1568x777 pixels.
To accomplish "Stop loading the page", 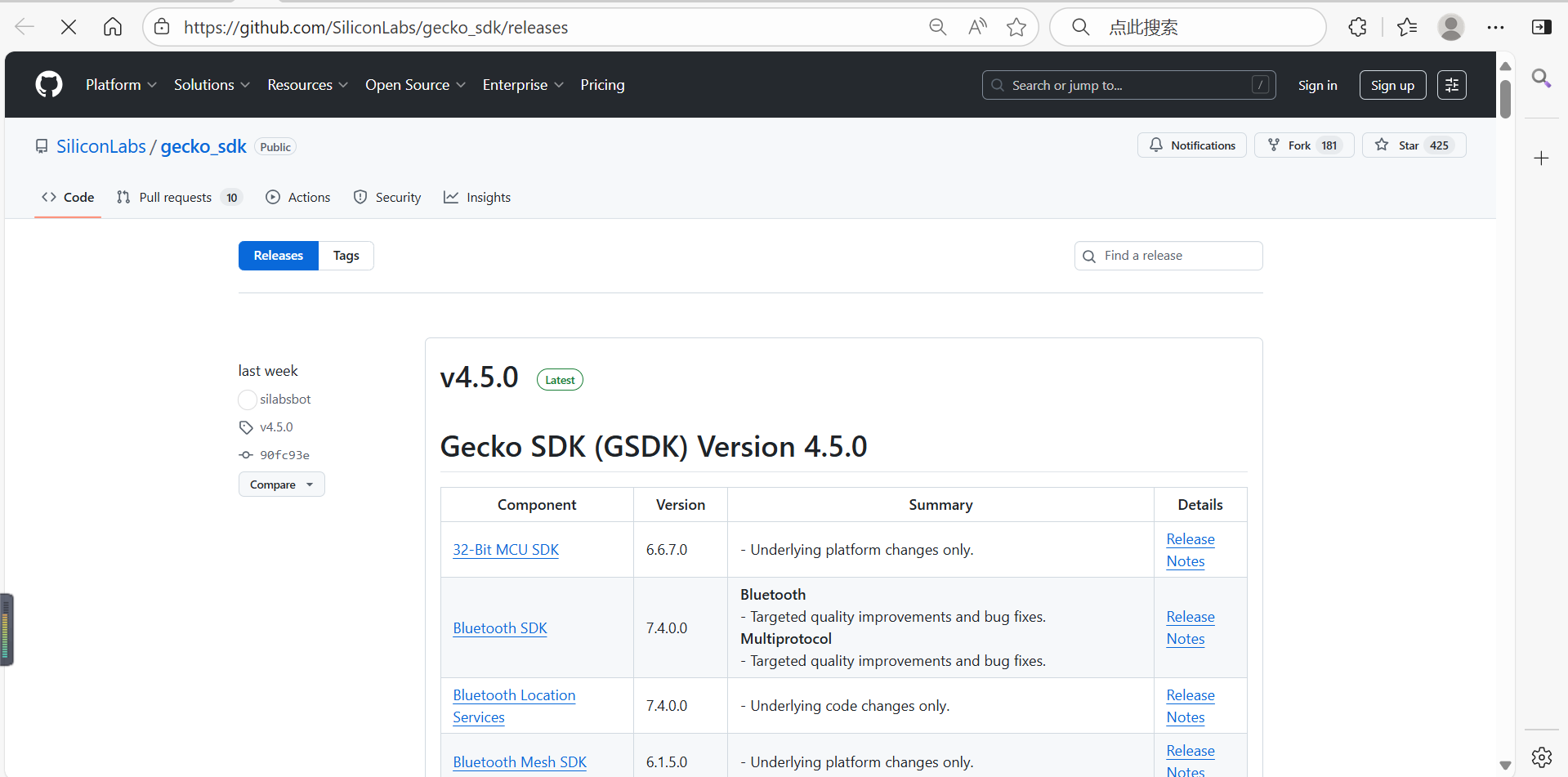I will pos(69,27).
